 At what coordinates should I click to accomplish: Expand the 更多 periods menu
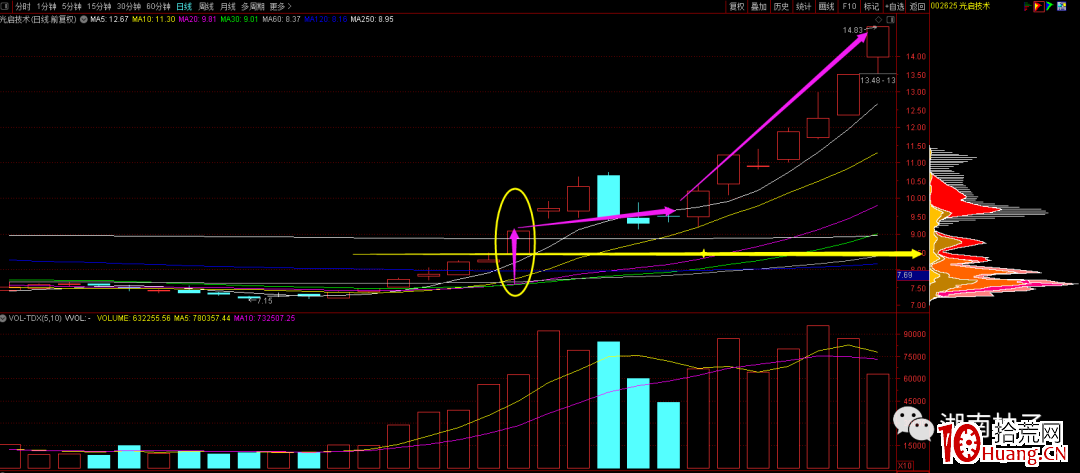(x=279, y=6)
